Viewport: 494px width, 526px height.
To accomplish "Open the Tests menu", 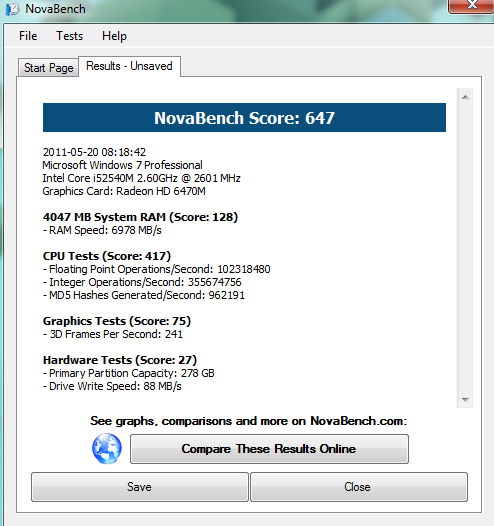I will [69, 36].
